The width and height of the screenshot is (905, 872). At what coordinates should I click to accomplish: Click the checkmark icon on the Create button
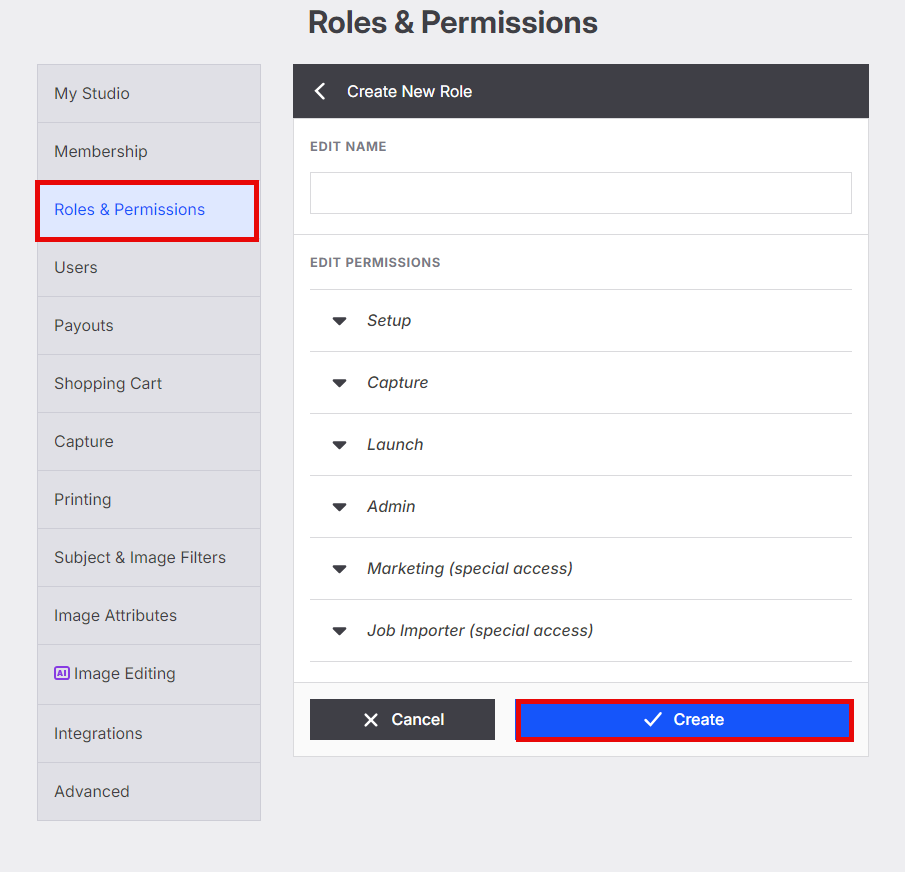click(x=653, y=719)
